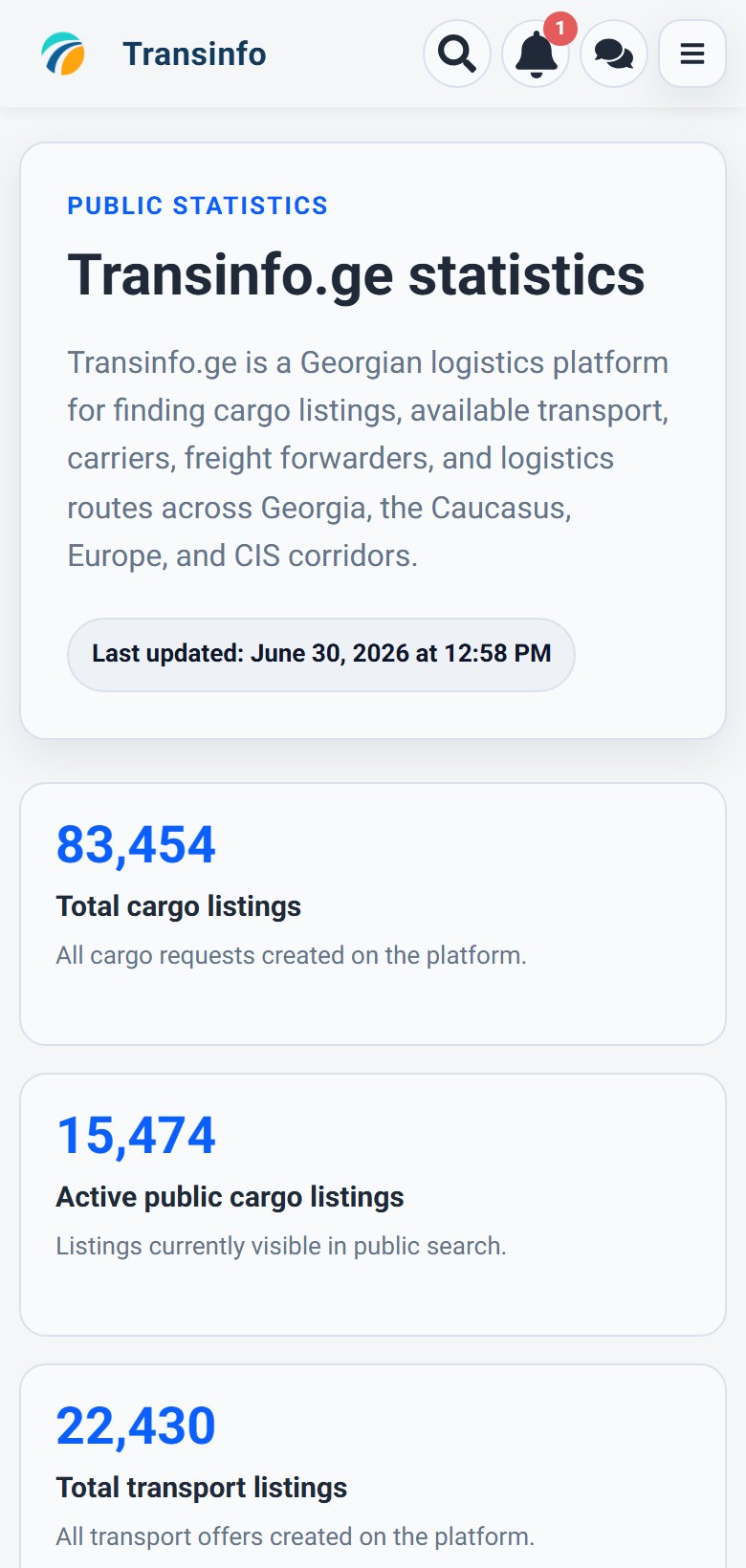
Task: Click the 83,454 cargo count figure
Action: pos(136,845)
